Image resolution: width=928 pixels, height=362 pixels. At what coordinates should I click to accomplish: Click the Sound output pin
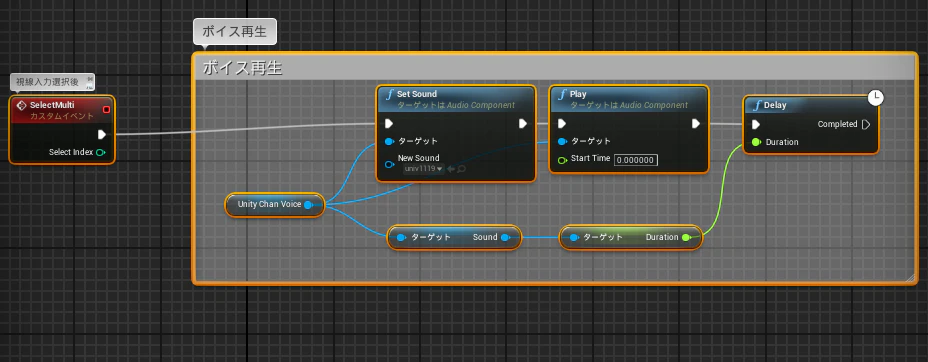(505, 237)
